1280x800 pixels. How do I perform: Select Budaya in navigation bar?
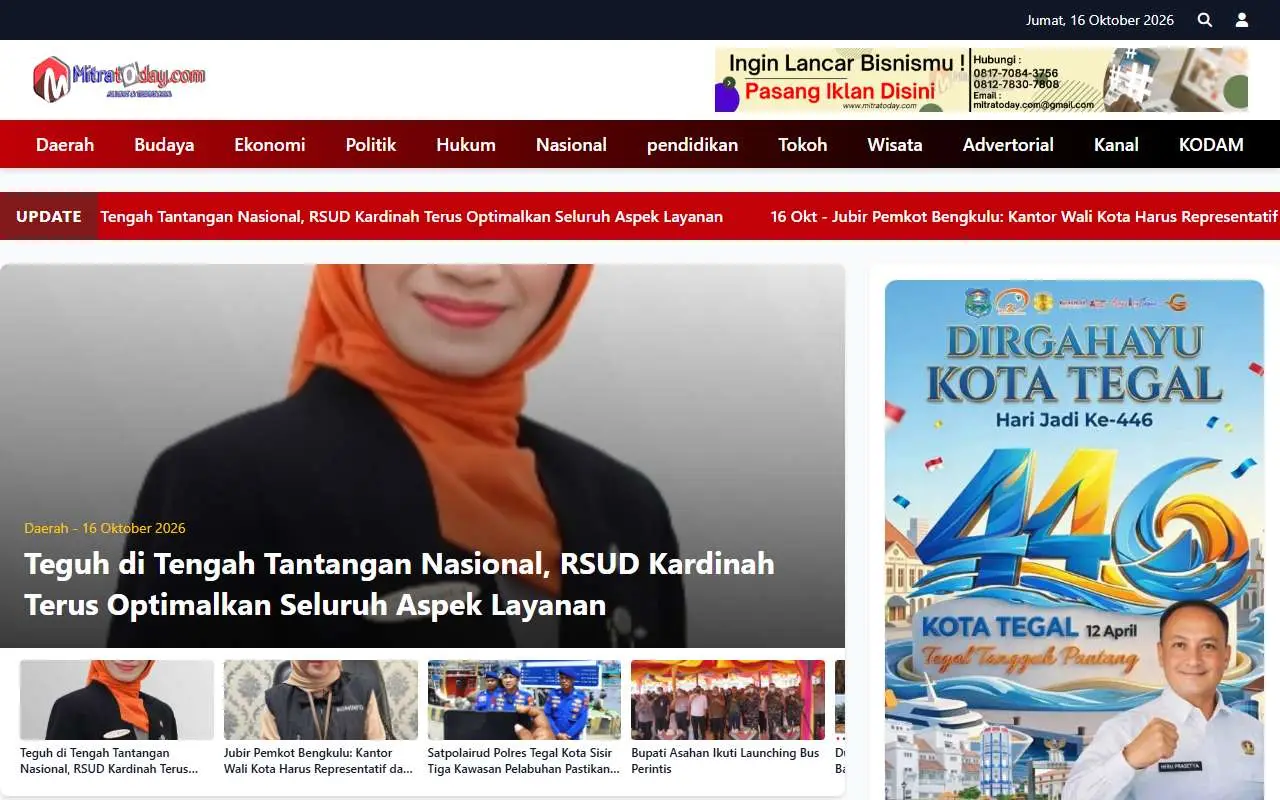[x=164, y=145]
